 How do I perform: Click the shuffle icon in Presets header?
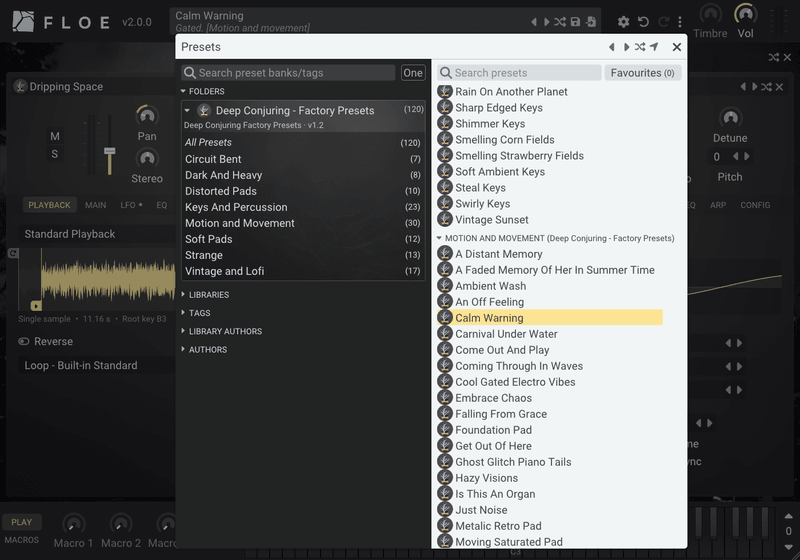[x=640, y=47]
